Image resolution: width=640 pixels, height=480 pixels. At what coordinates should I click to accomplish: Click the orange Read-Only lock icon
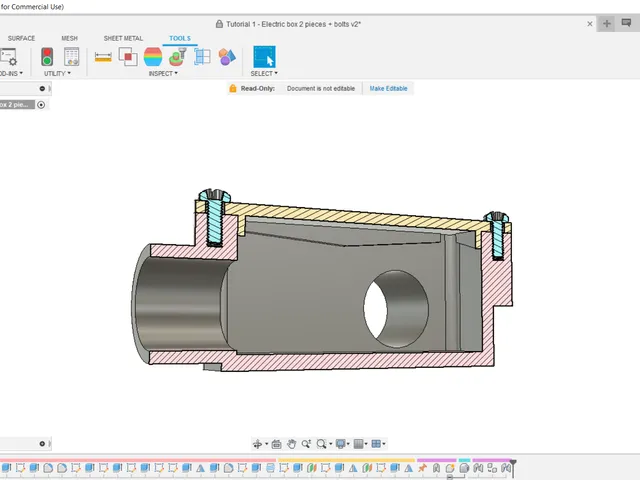[233, 88]
